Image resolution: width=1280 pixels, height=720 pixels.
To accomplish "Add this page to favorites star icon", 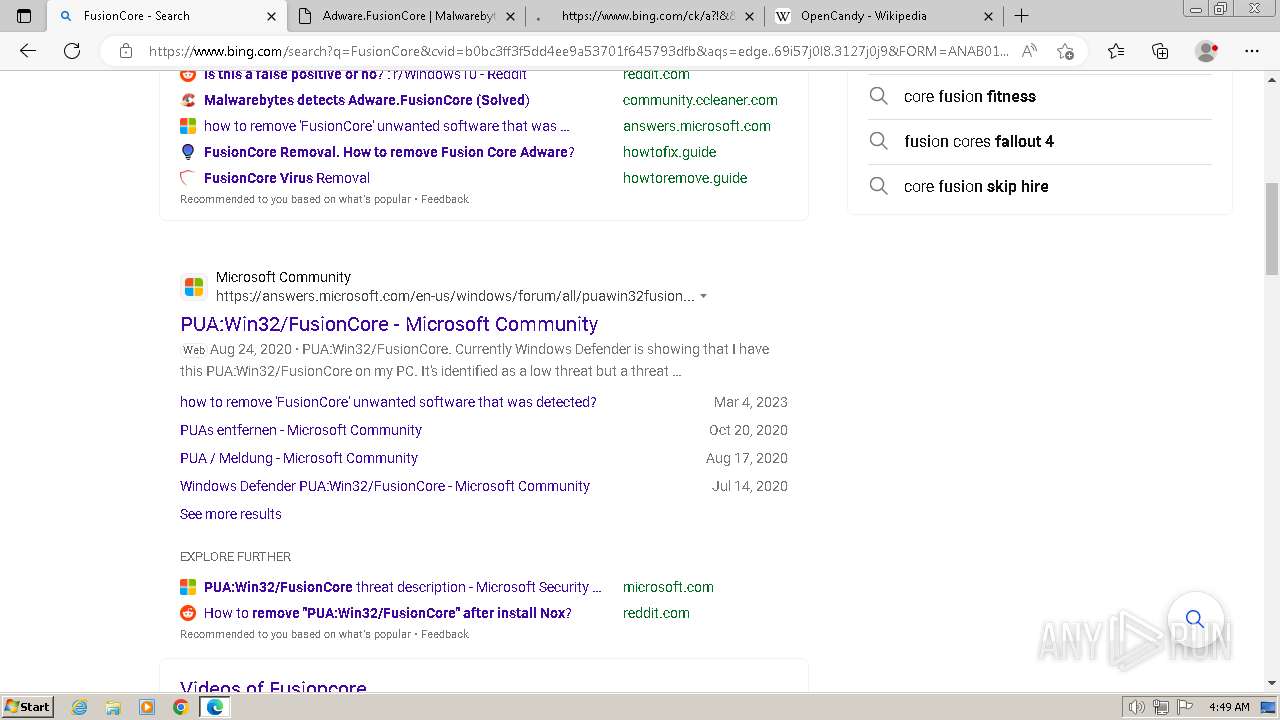I will (x=1065, y=51).
